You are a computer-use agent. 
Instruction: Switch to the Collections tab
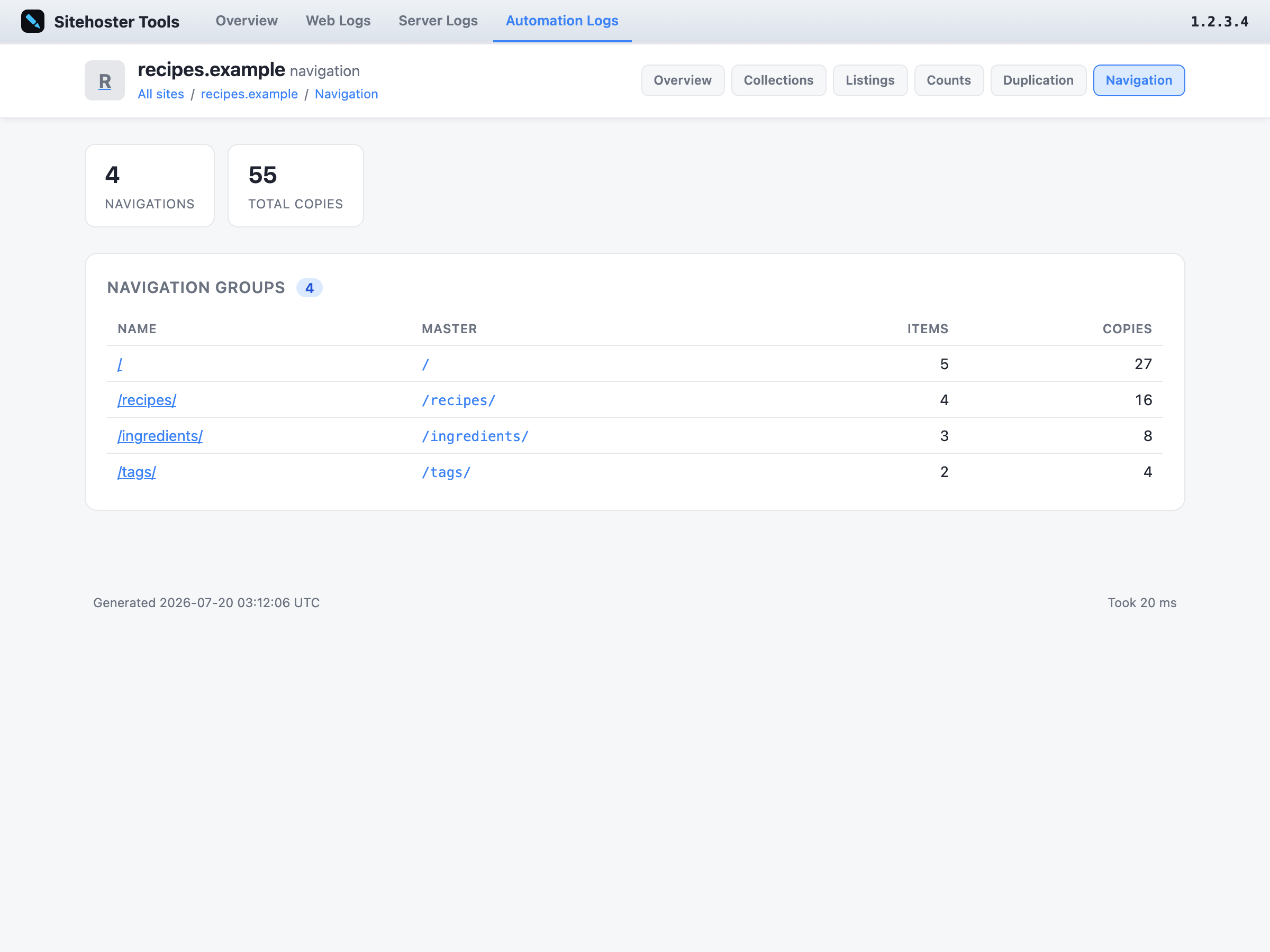click(x=778, y=80)
